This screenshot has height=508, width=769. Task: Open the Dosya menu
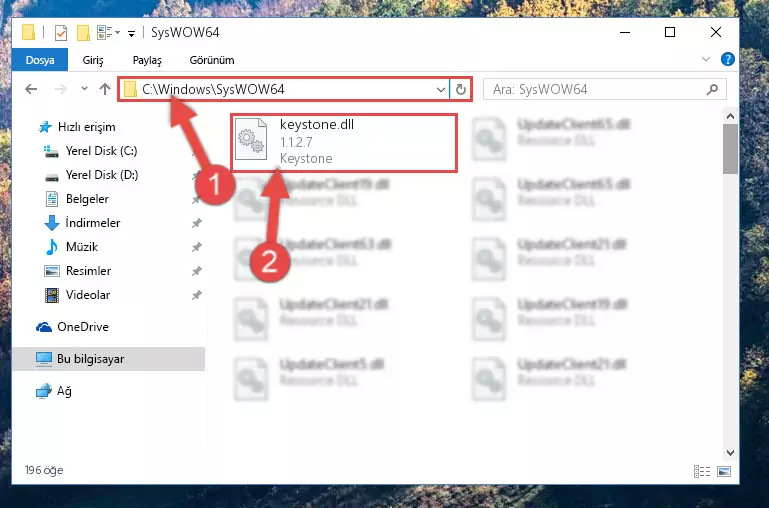[40, 60]
